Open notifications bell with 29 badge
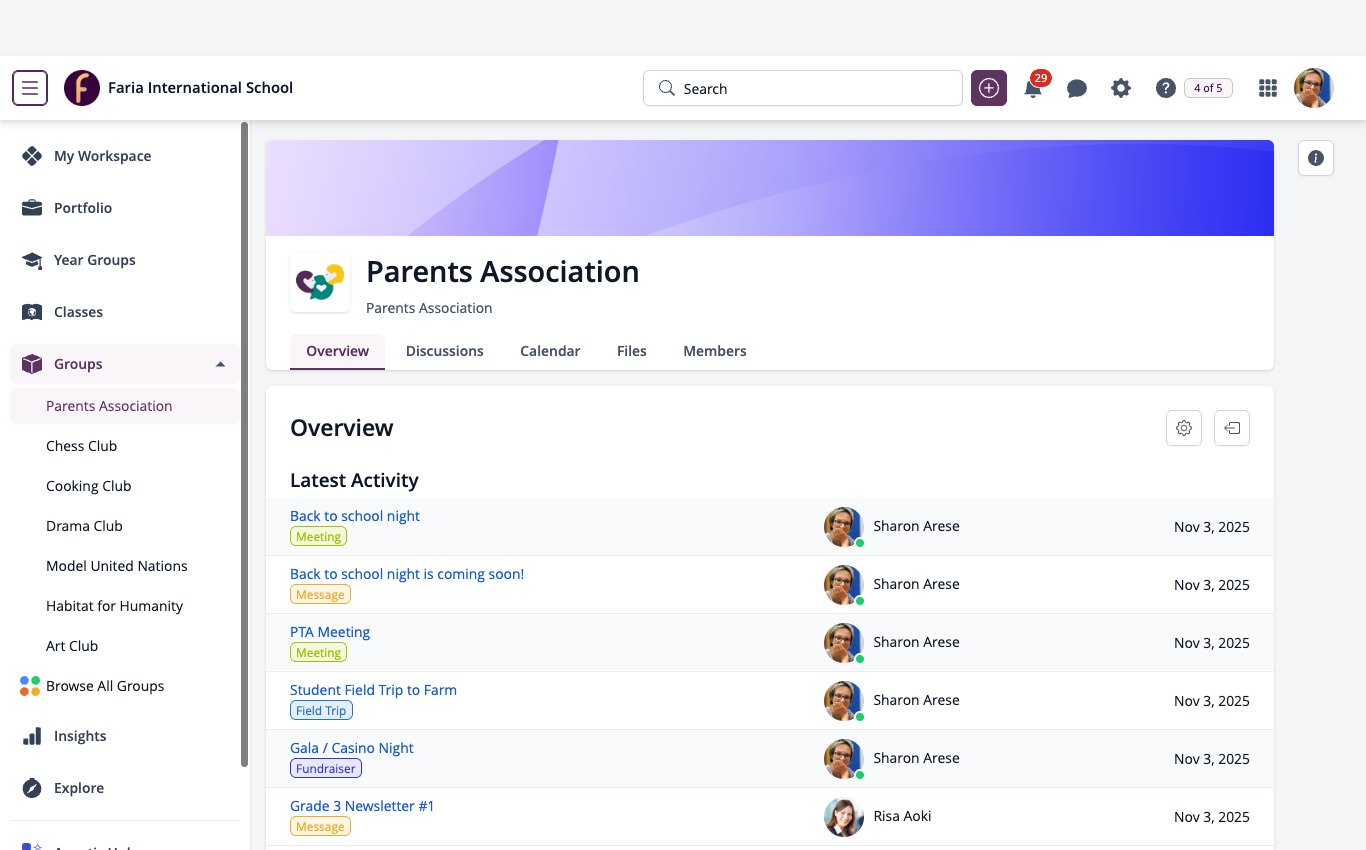 click(1033, 88)
